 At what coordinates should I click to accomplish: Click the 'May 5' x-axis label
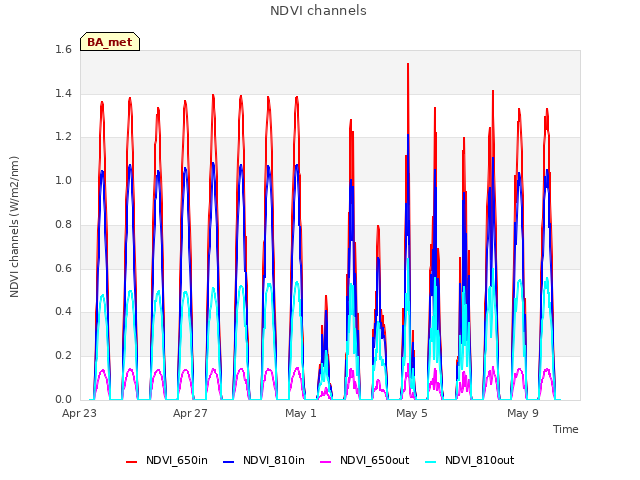tap(412, 413)
